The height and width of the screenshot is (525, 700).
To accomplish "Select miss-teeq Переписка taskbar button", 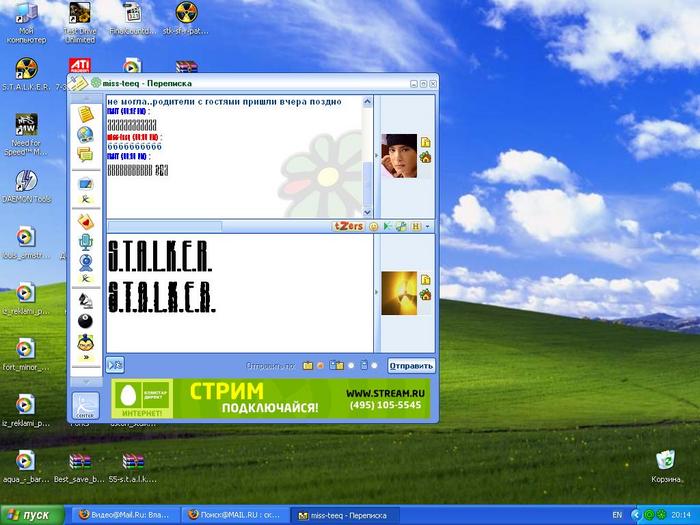I will point(345,515).
